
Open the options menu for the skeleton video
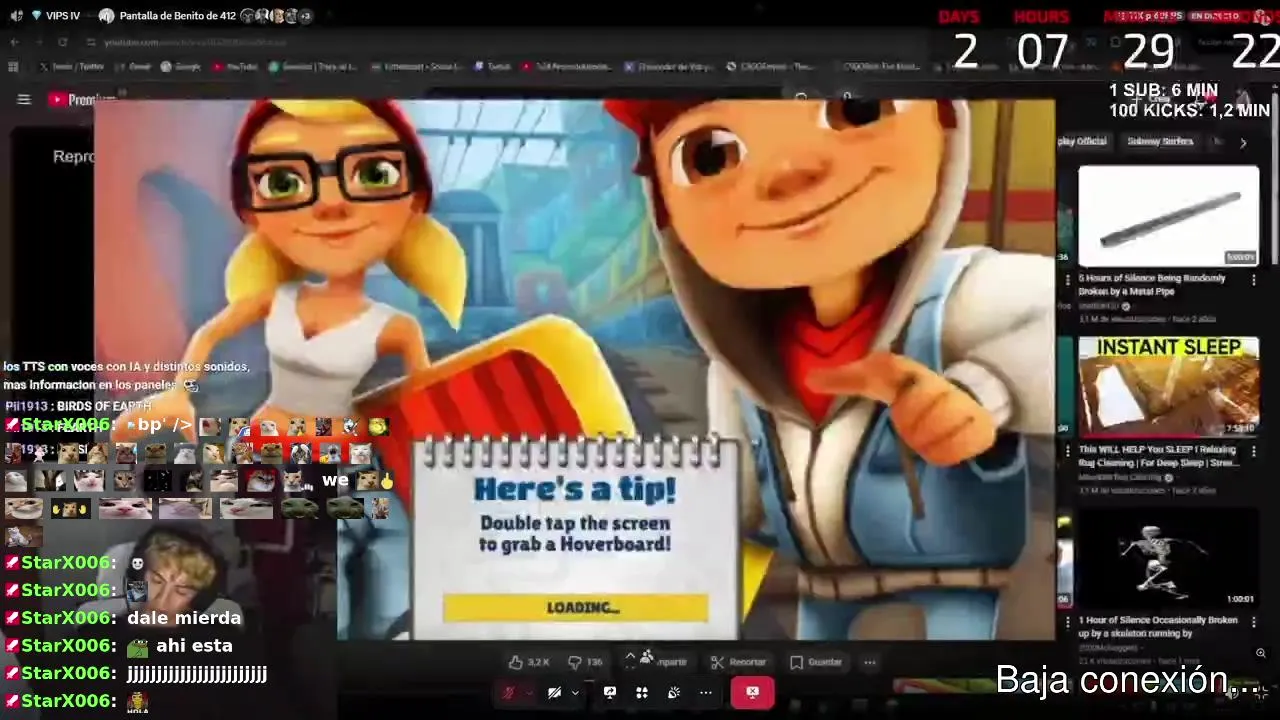coord(1253,622)
